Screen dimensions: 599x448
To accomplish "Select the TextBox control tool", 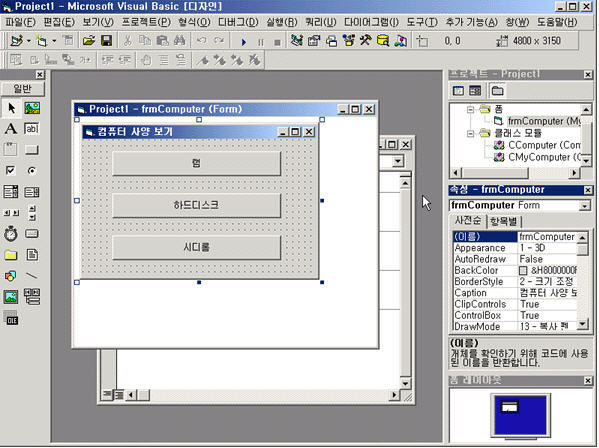I will pos(32,129).
